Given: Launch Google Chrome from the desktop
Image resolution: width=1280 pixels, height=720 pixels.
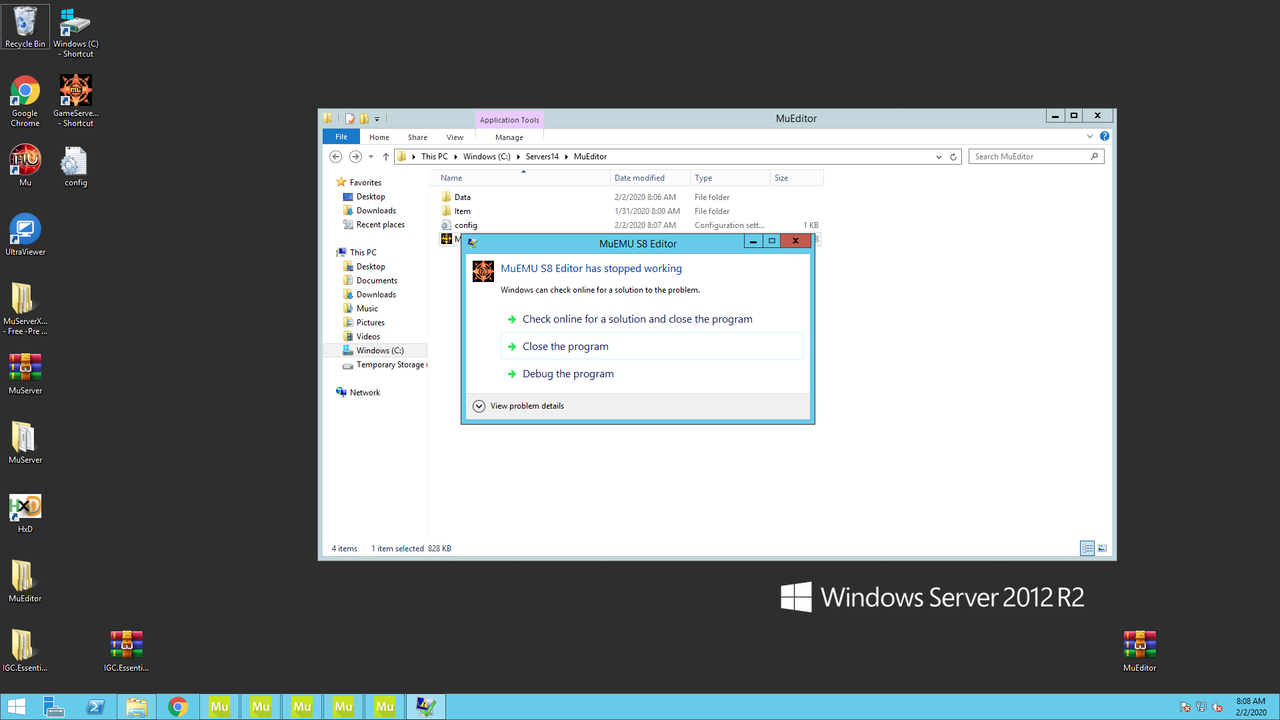Looking at the screenshot, I should [x=25, y=101].
